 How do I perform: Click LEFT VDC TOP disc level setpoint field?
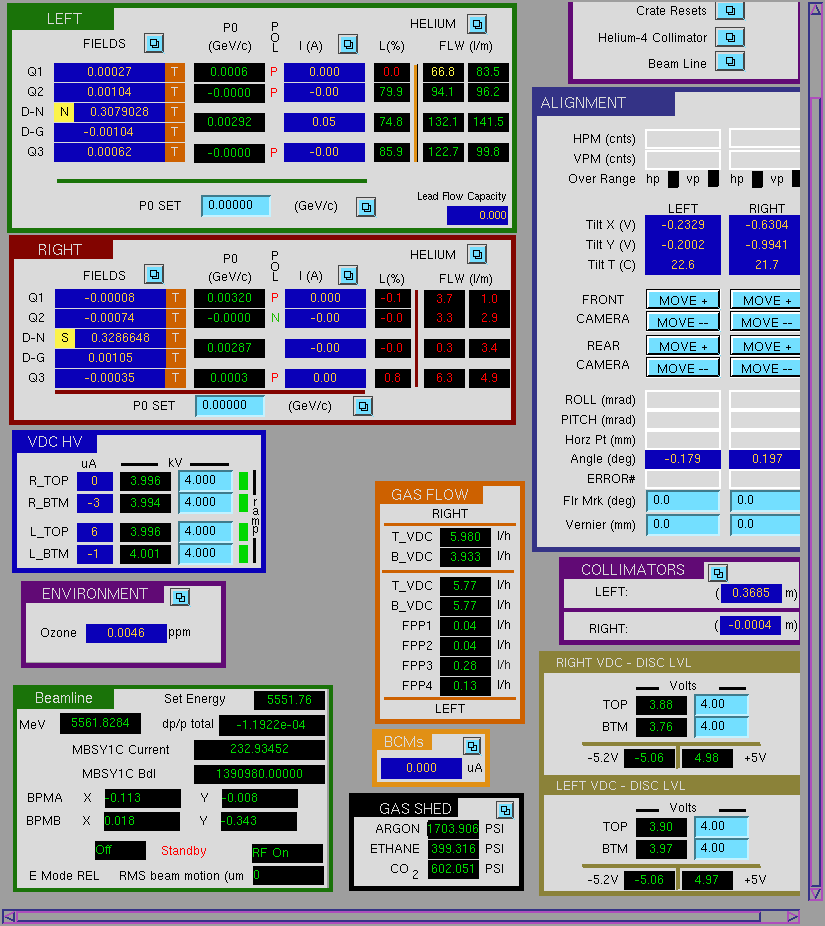pos(721,826)
